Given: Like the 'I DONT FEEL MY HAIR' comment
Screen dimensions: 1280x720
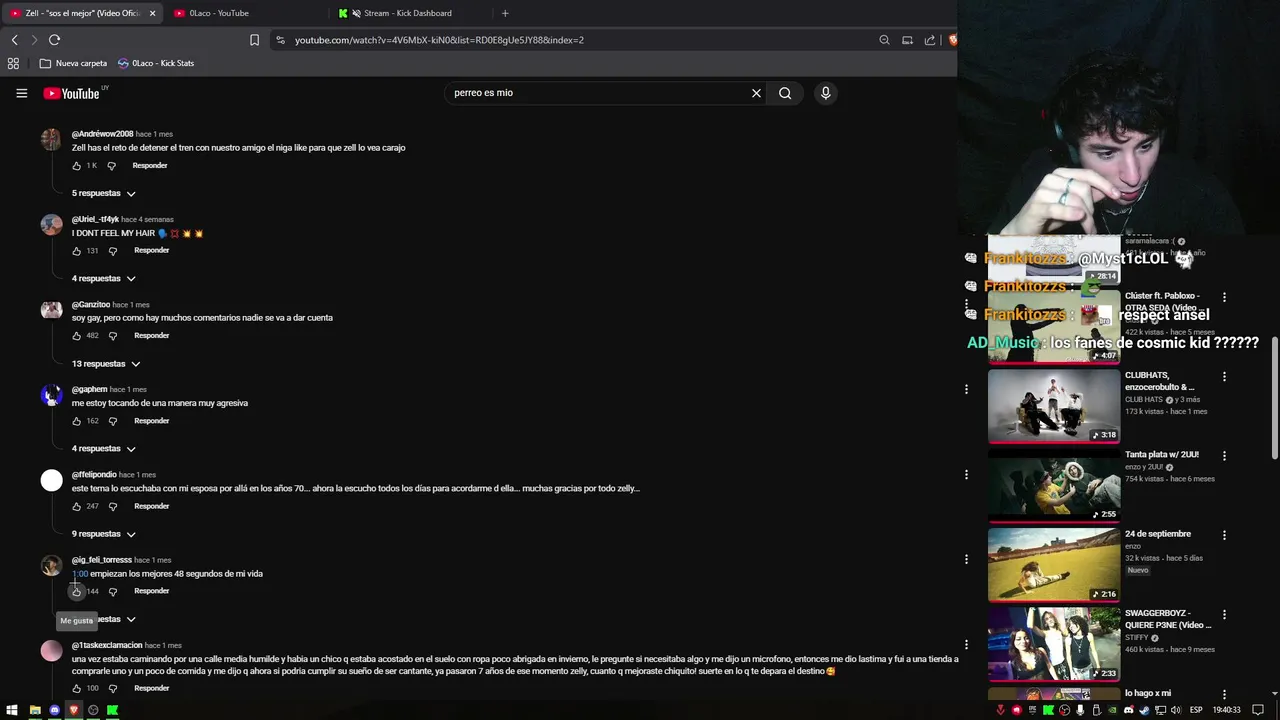Looking at the screenshot, I should (x=76, y=251).
